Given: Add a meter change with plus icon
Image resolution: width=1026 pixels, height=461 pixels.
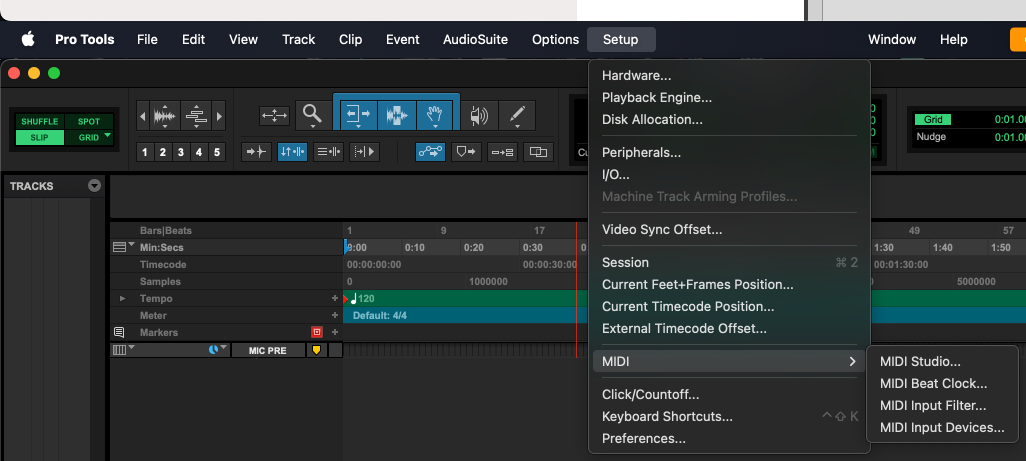Looking at the screenshot, I should coord(335,315).
